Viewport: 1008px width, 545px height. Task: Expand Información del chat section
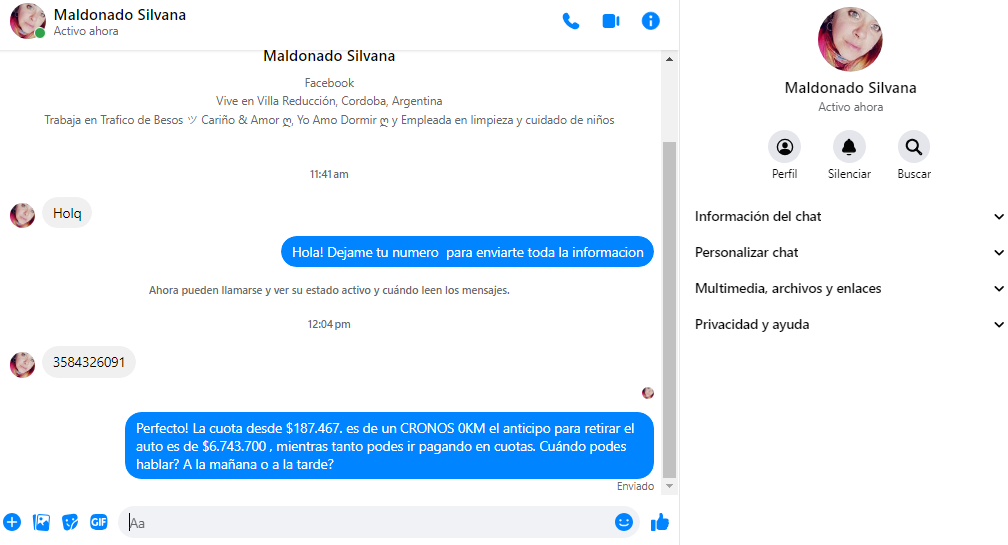tap(849, 217)
